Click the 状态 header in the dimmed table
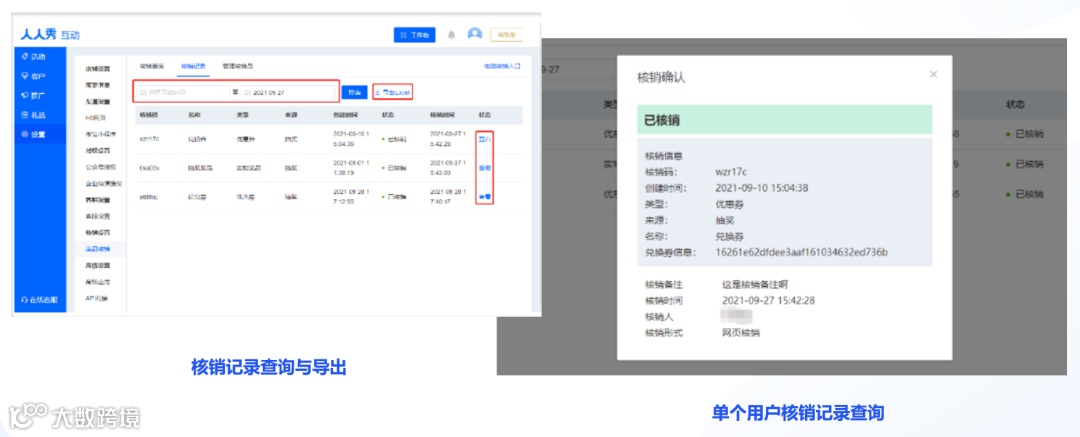1080x437 pixels. tap(1015, 105)
